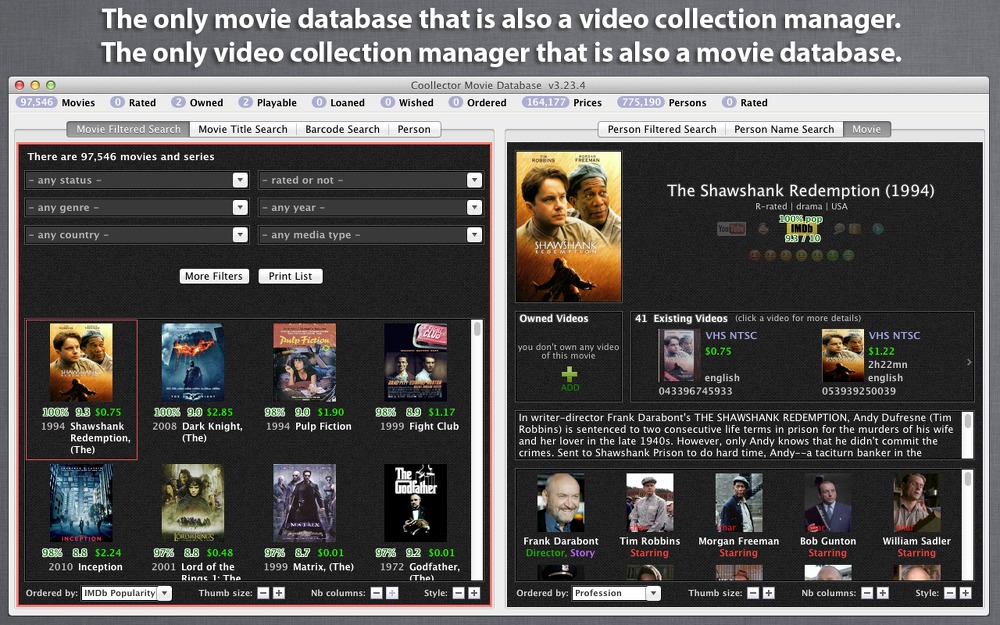Show next existing videos with right chevron
This screenshot has height=625, width=1000.
tap(969, 362)
